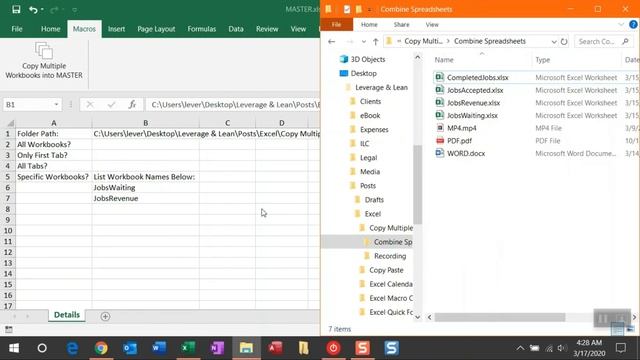Viewport: 640px width, 360px height.
Task: Add a new sheet with plus button
Action: click(105, 316)
